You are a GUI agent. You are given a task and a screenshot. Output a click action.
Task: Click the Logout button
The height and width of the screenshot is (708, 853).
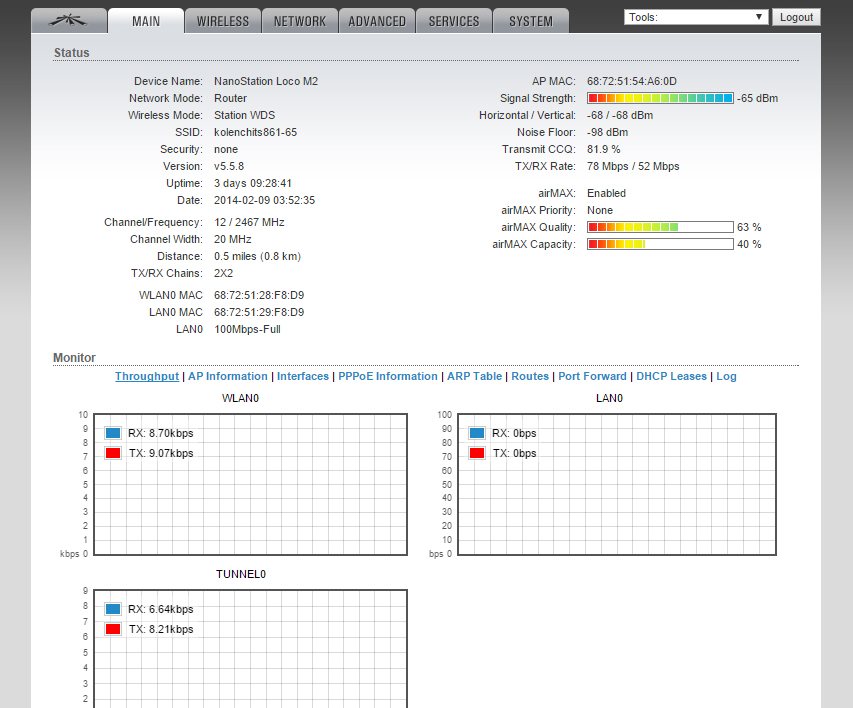[796, 17]
